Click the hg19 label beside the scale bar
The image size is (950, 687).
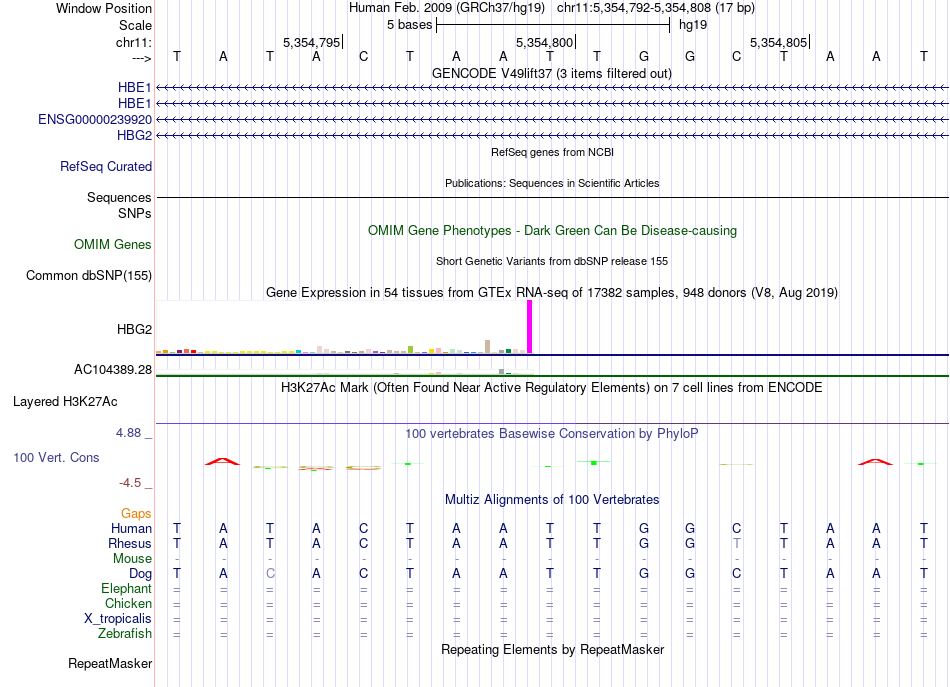click(x=693, y=25)
